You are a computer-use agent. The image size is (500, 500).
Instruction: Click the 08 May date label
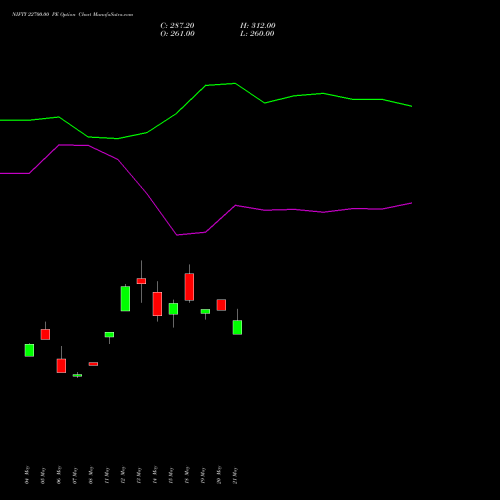[91, 475]
